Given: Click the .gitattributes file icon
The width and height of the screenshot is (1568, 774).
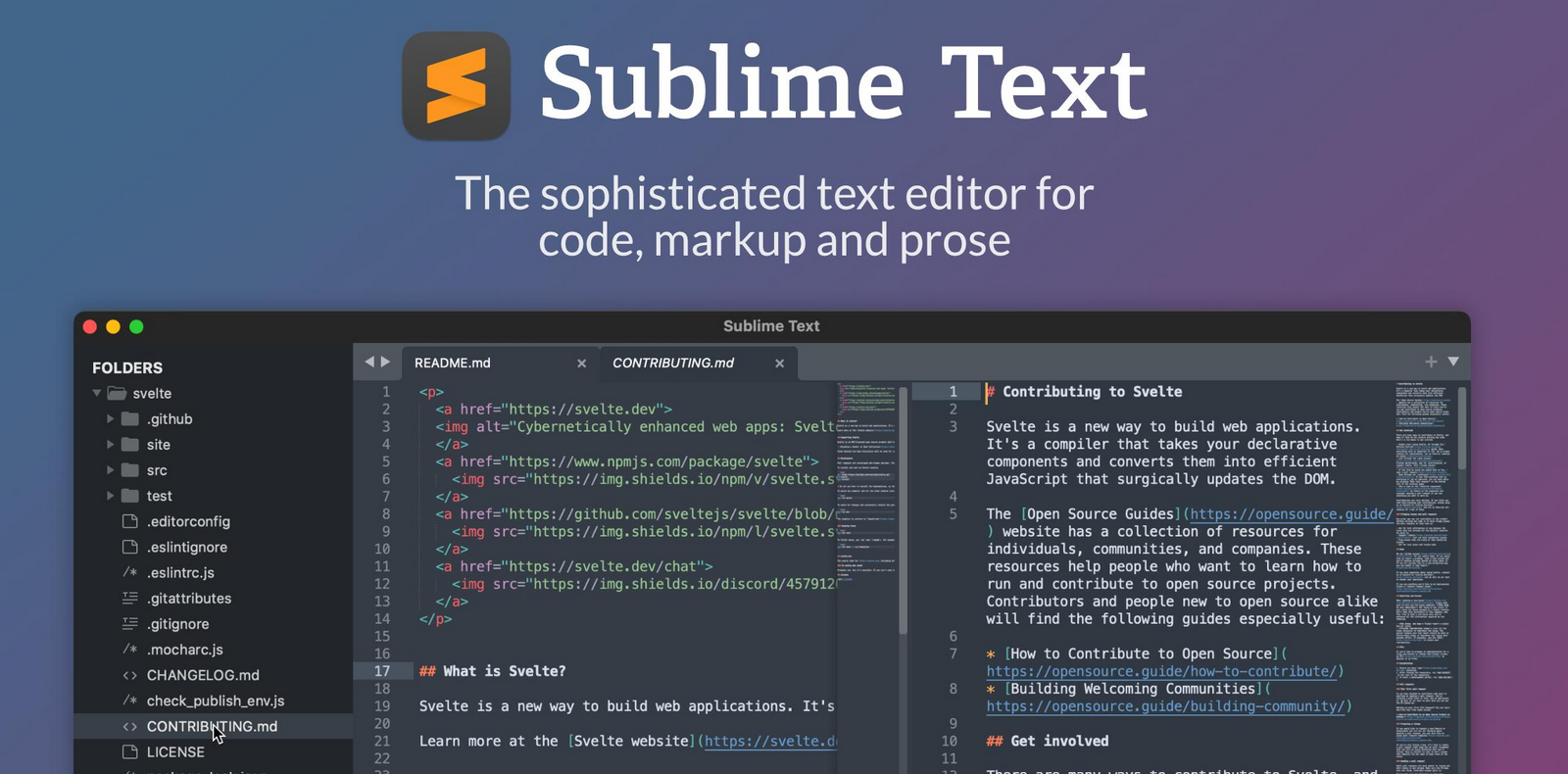Looking at the screenshot, I should point(129,598).
